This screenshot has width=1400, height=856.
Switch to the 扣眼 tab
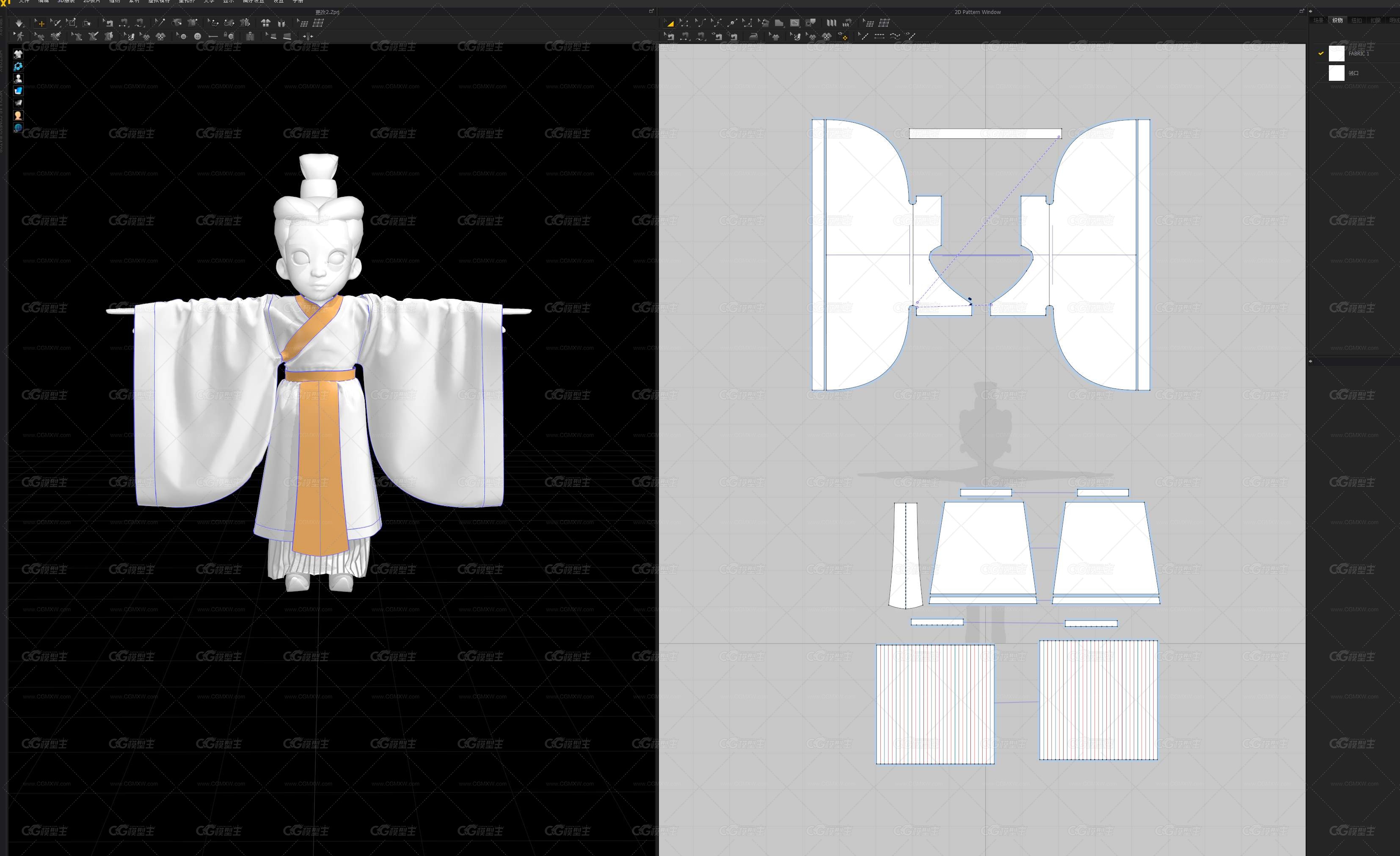(x=1375, y=20)
